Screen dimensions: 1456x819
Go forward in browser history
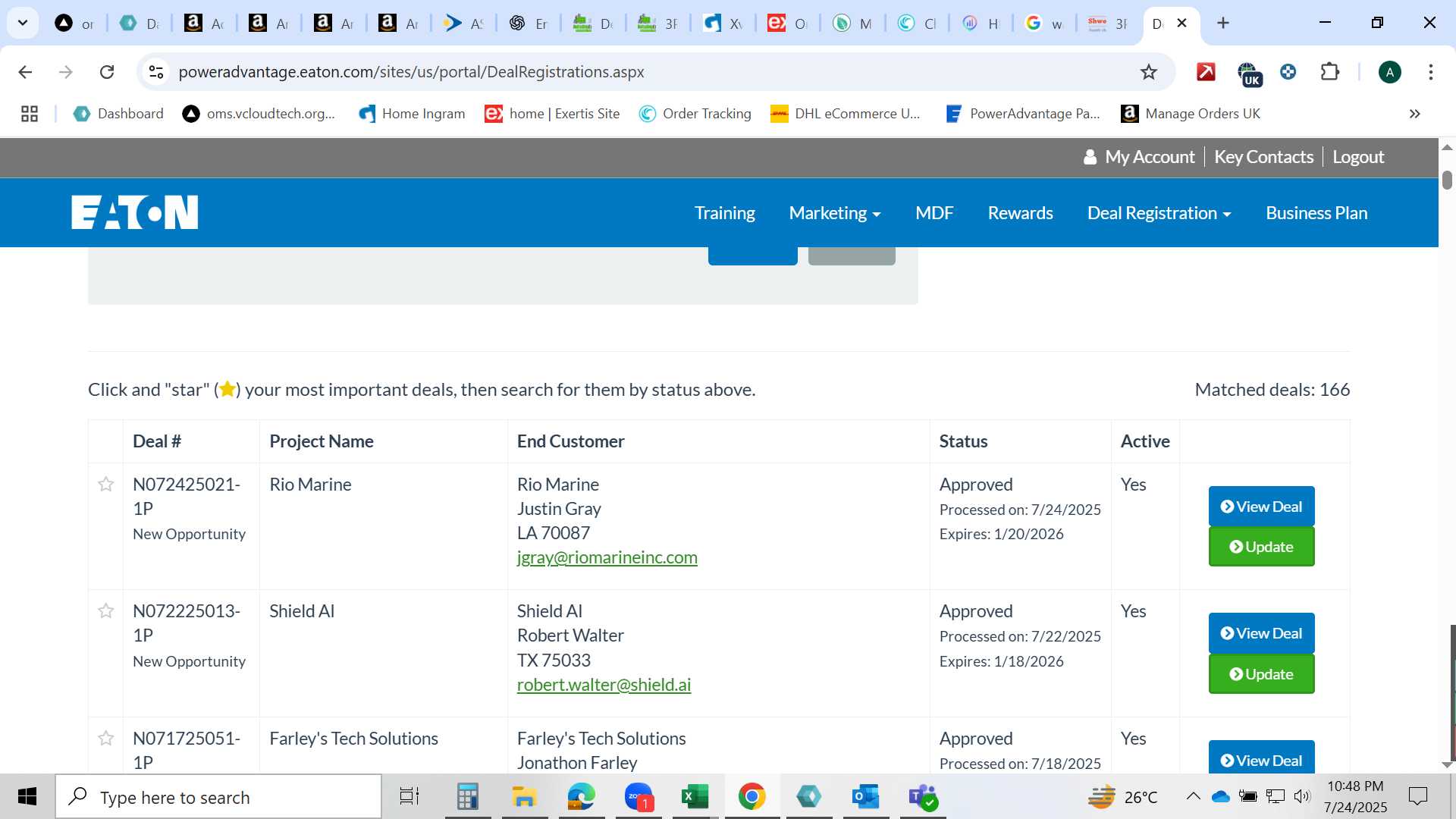(66, 72)
